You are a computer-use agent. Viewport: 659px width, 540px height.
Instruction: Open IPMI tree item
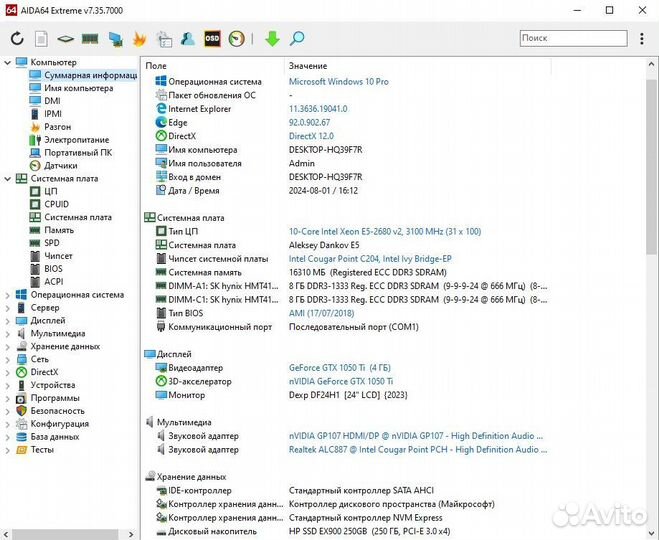[53, 114]
